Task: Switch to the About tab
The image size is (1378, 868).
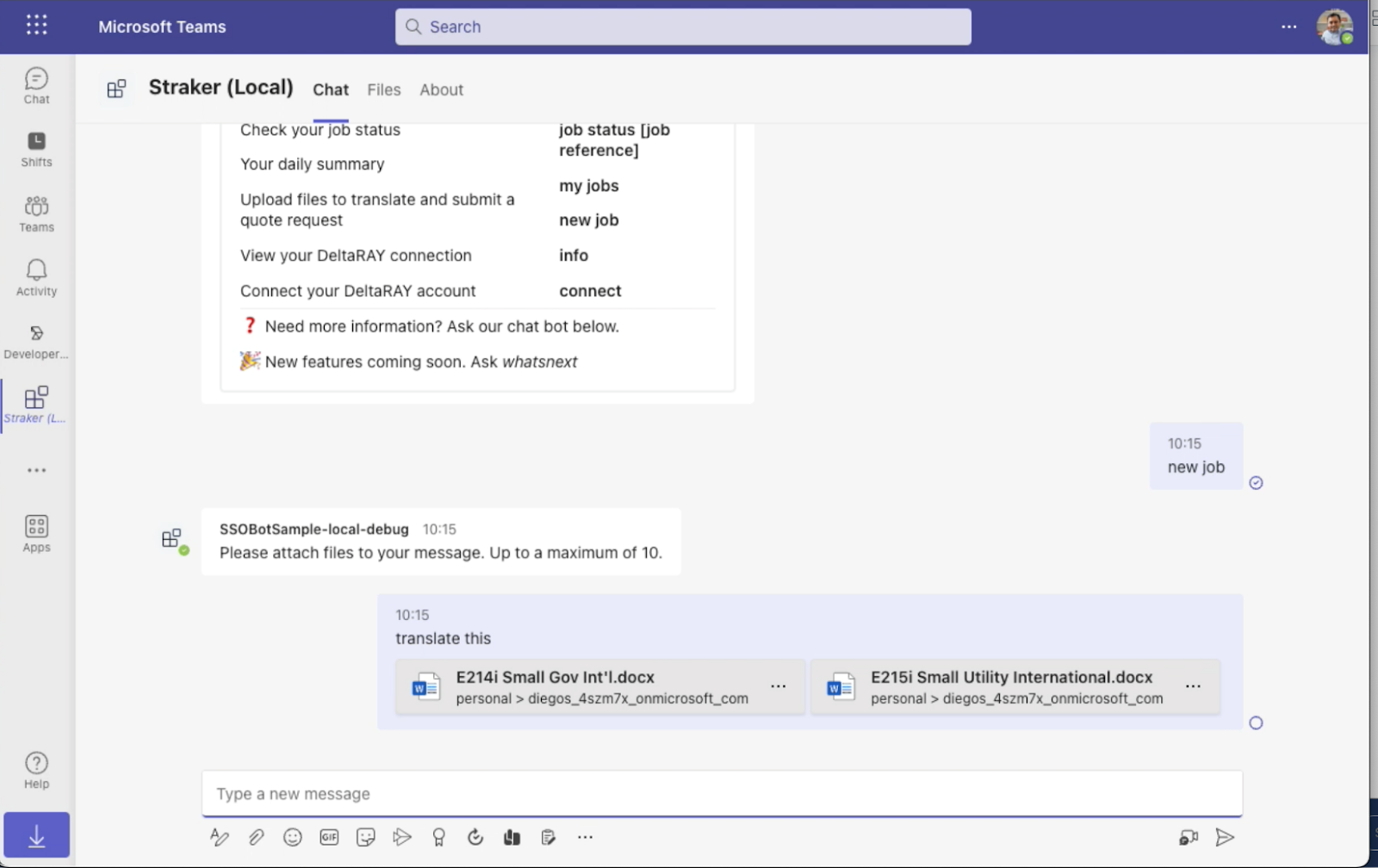Action: pyautogui.click(x=441, y=90)
